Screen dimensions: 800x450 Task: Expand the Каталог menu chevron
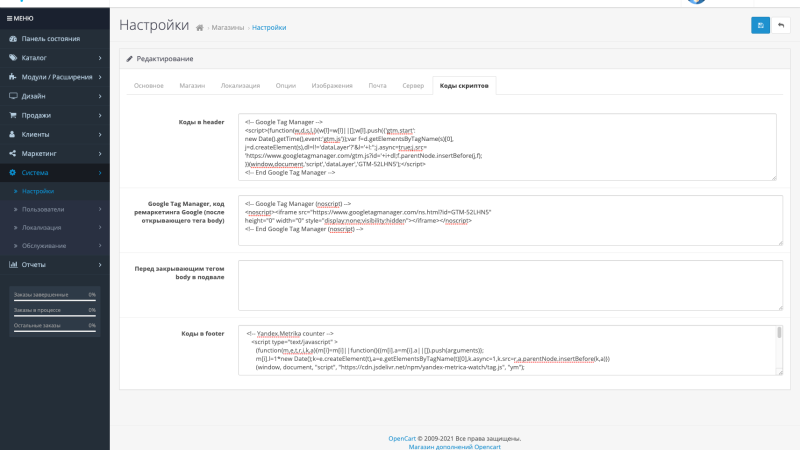click(x=100, y=58)
